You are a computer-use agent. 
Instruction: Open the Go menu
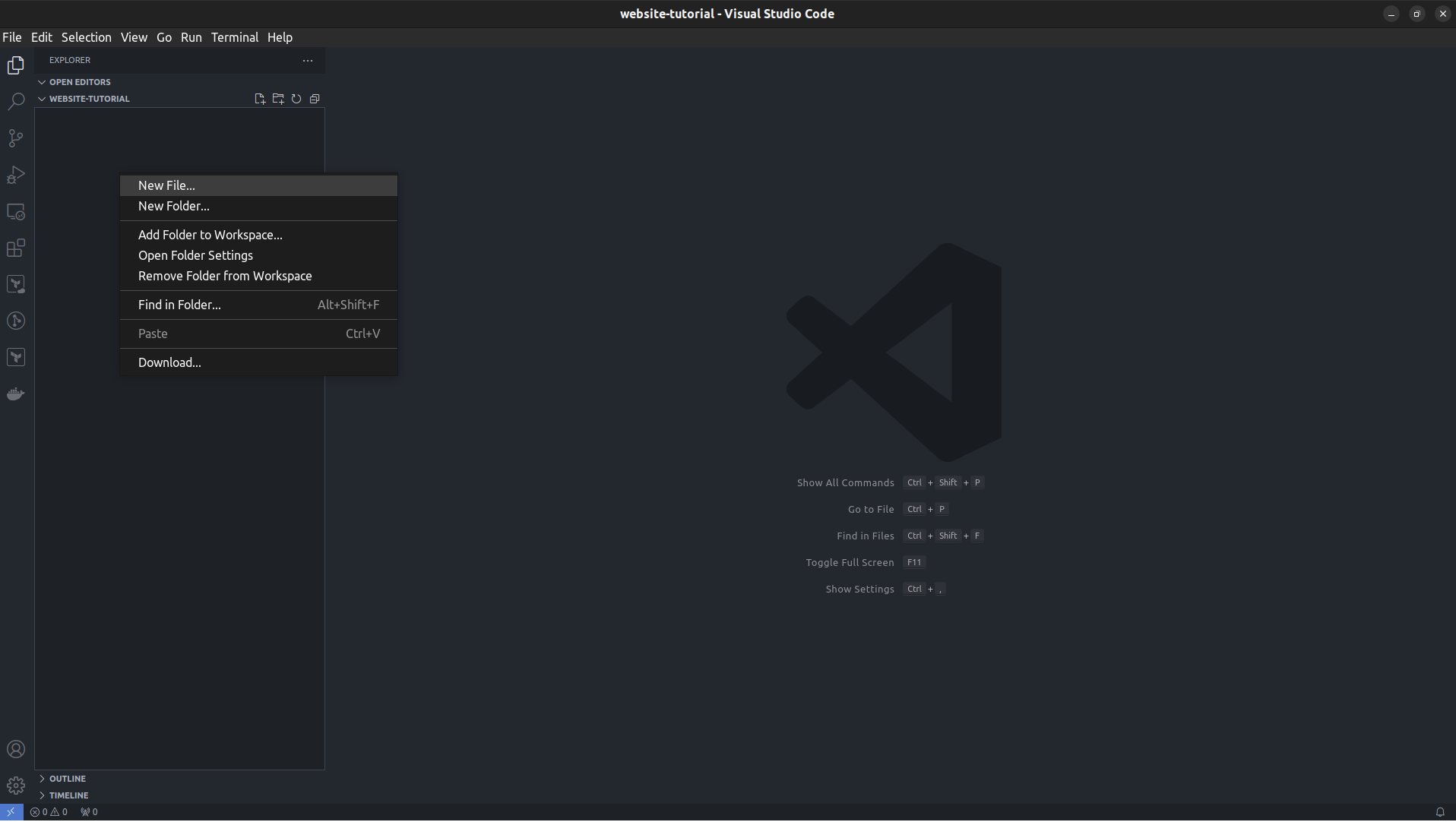(x=164, y=37)
